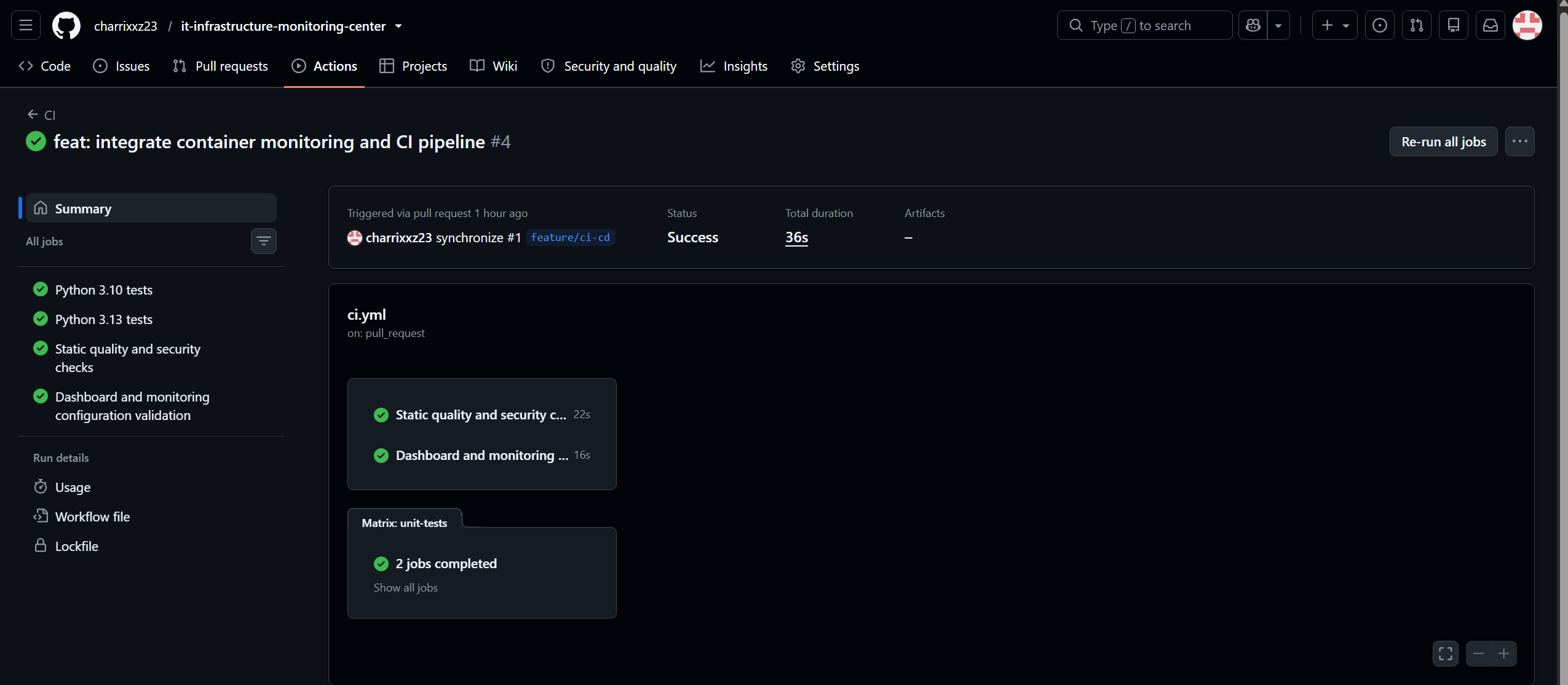Open the Lockfile link
1568x685 pixels.
point(77,546)
